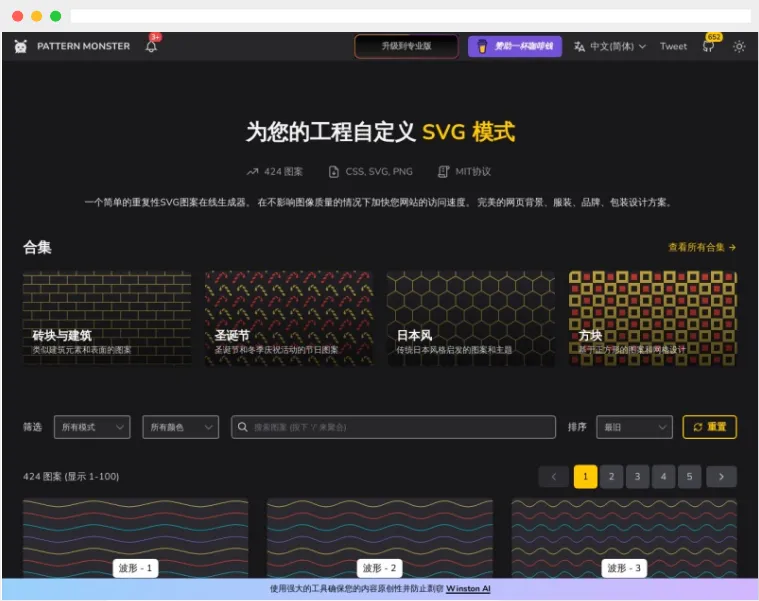Click the Tweet link
The image size is (759, 601).
(x=673, y=46)
